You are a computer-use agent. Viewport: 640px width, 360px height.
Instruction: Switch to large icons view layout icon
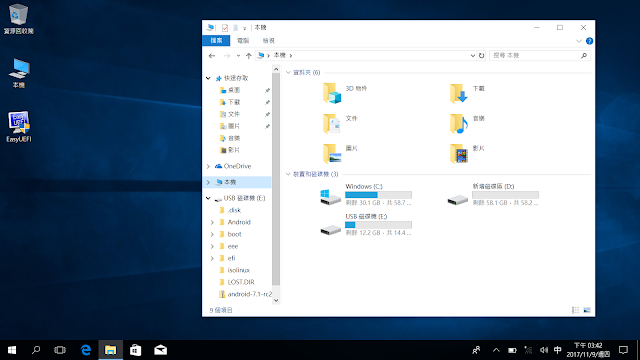[x=587, y=310]
